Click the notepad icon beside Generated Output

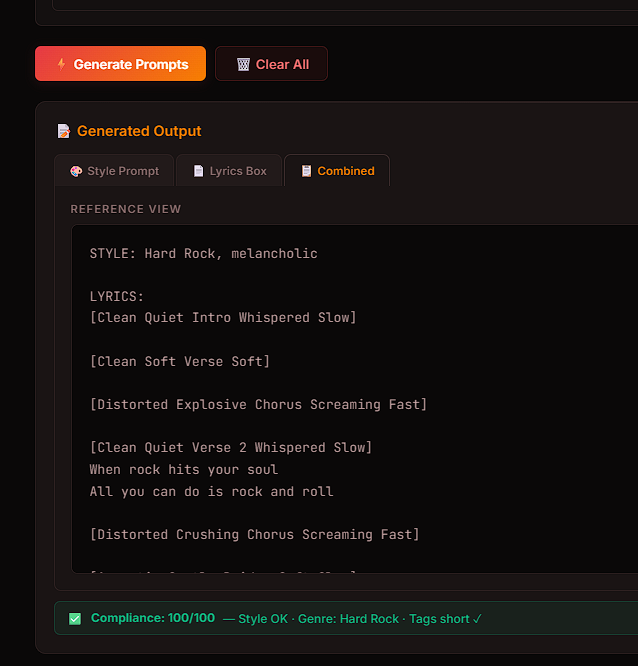click(x=64, y=131)
